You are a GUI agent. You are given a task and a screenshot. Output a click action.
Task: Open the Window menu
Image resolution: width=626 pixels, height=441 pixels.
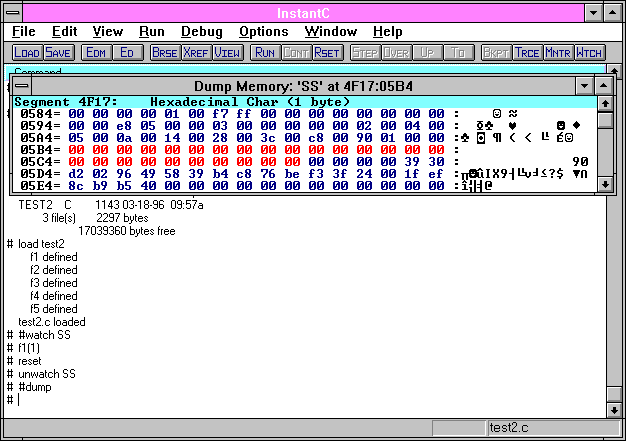(331, 32)
